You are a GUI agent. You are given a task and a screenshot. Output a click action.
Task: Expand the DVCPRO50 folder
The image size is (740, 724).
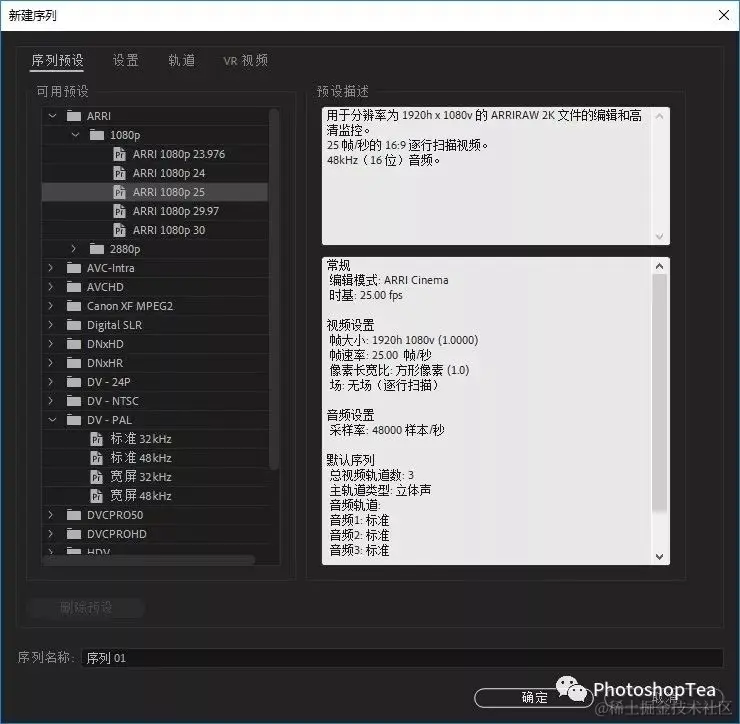pyautogui.click(x=51, y=515)
